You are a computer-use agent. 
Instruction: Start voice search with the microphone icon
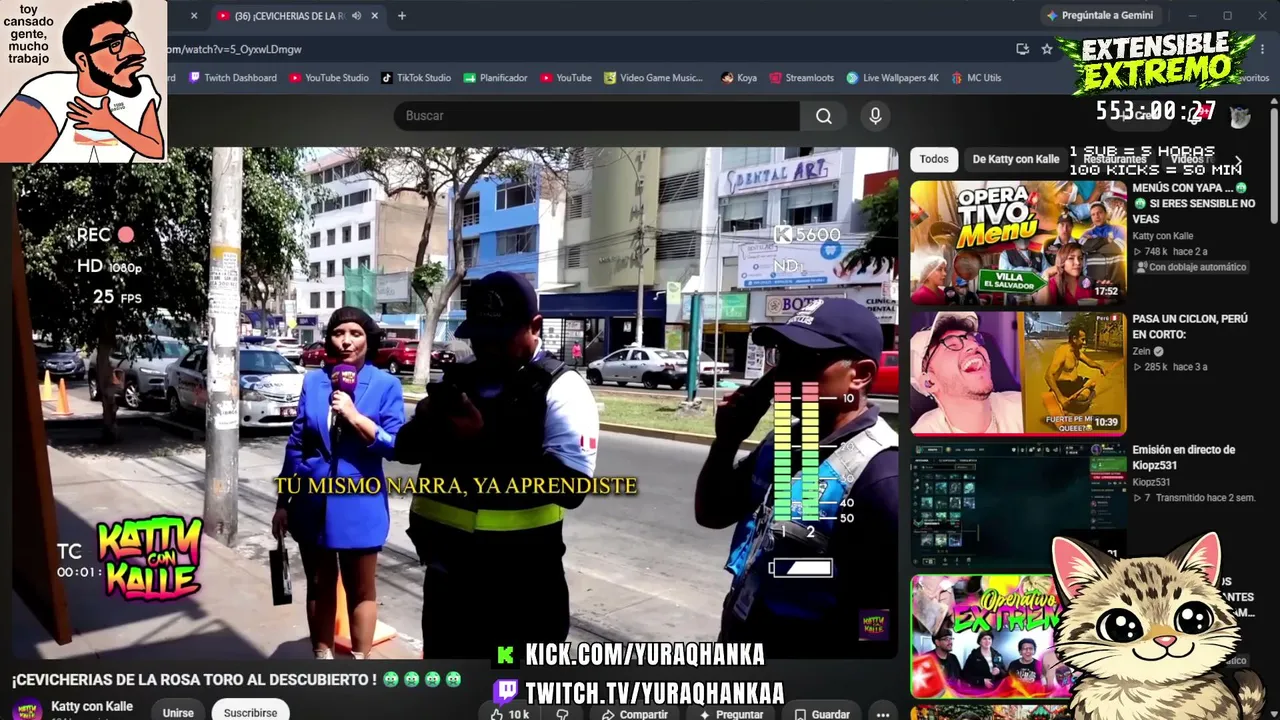pyautogui.click(x=875, y=116)
